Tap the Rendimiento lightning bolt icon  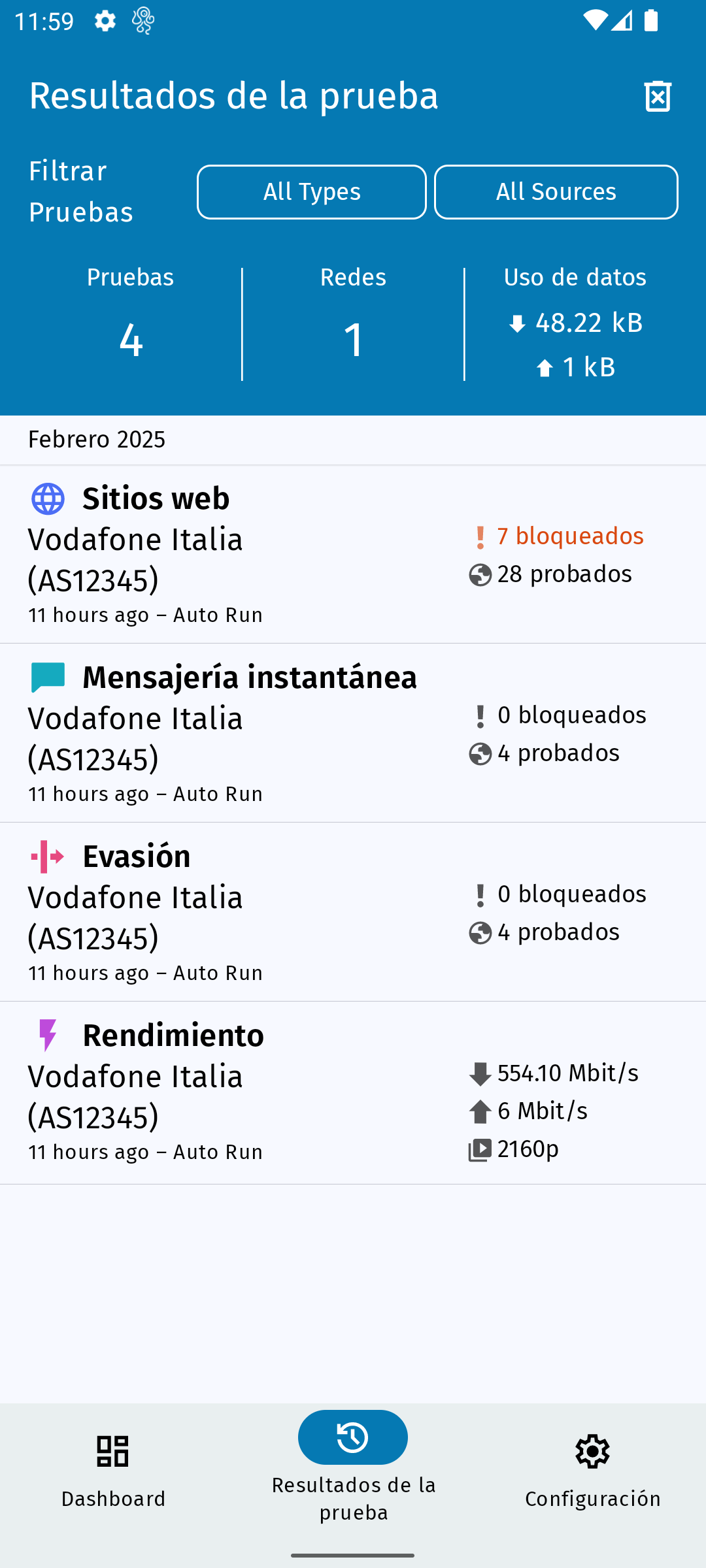coord(48,1036)
